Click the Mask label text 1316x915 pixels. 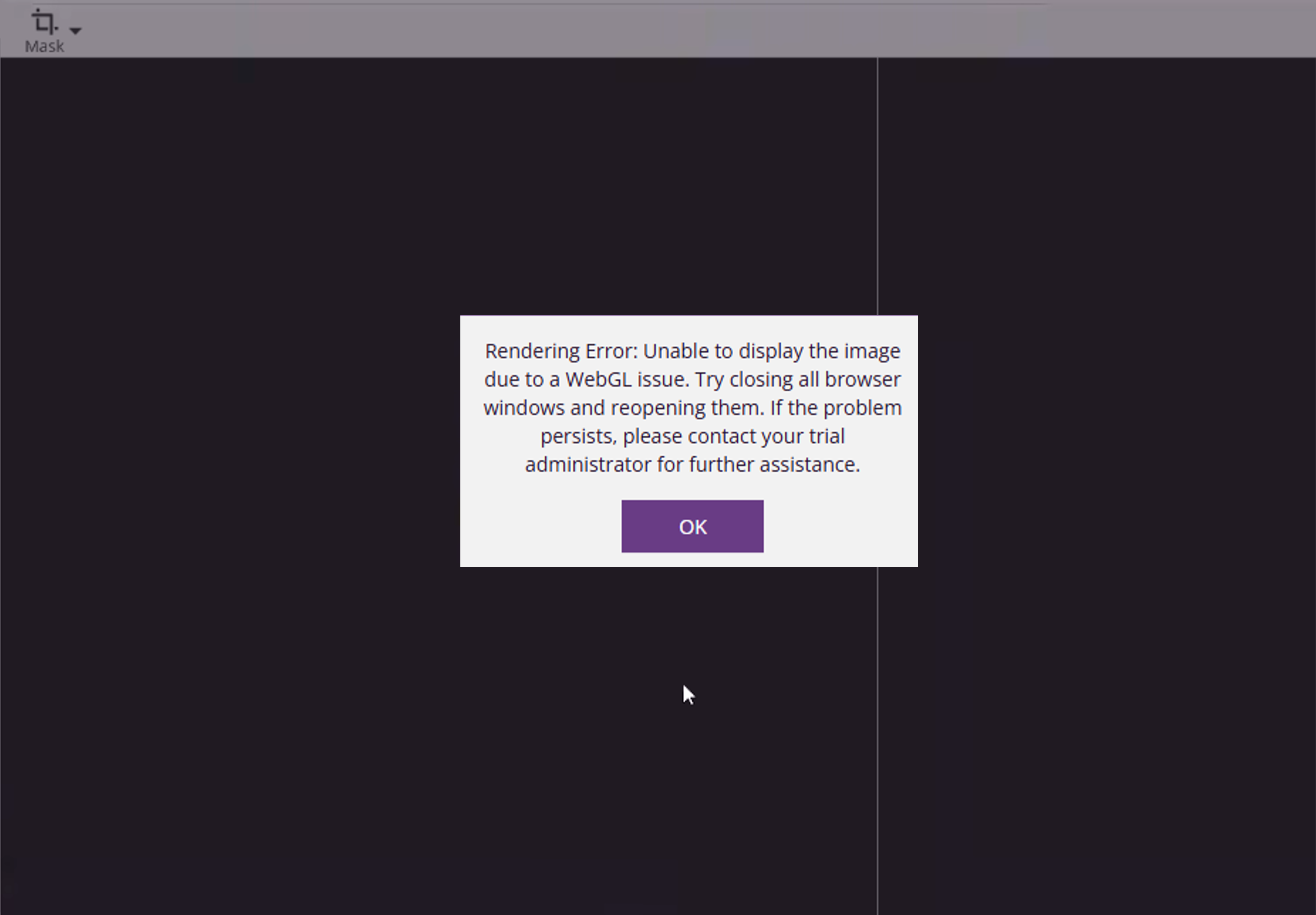coord(45,46)
